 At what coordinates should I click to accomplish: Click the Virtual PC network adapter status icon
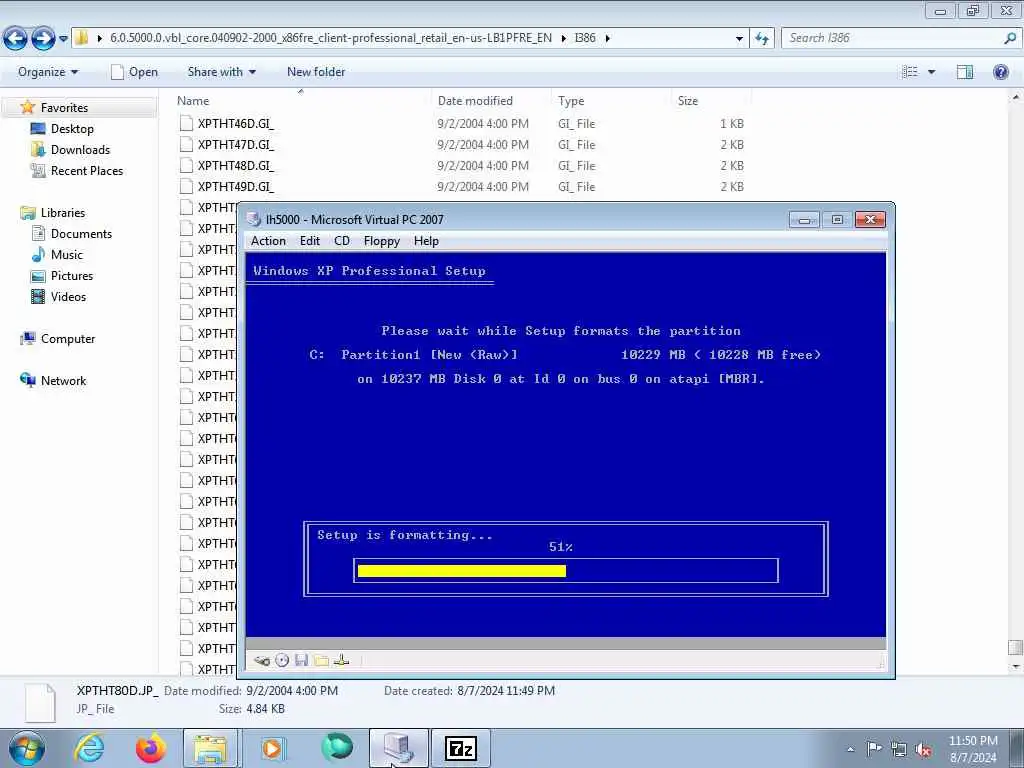click(x=341, y=660)
